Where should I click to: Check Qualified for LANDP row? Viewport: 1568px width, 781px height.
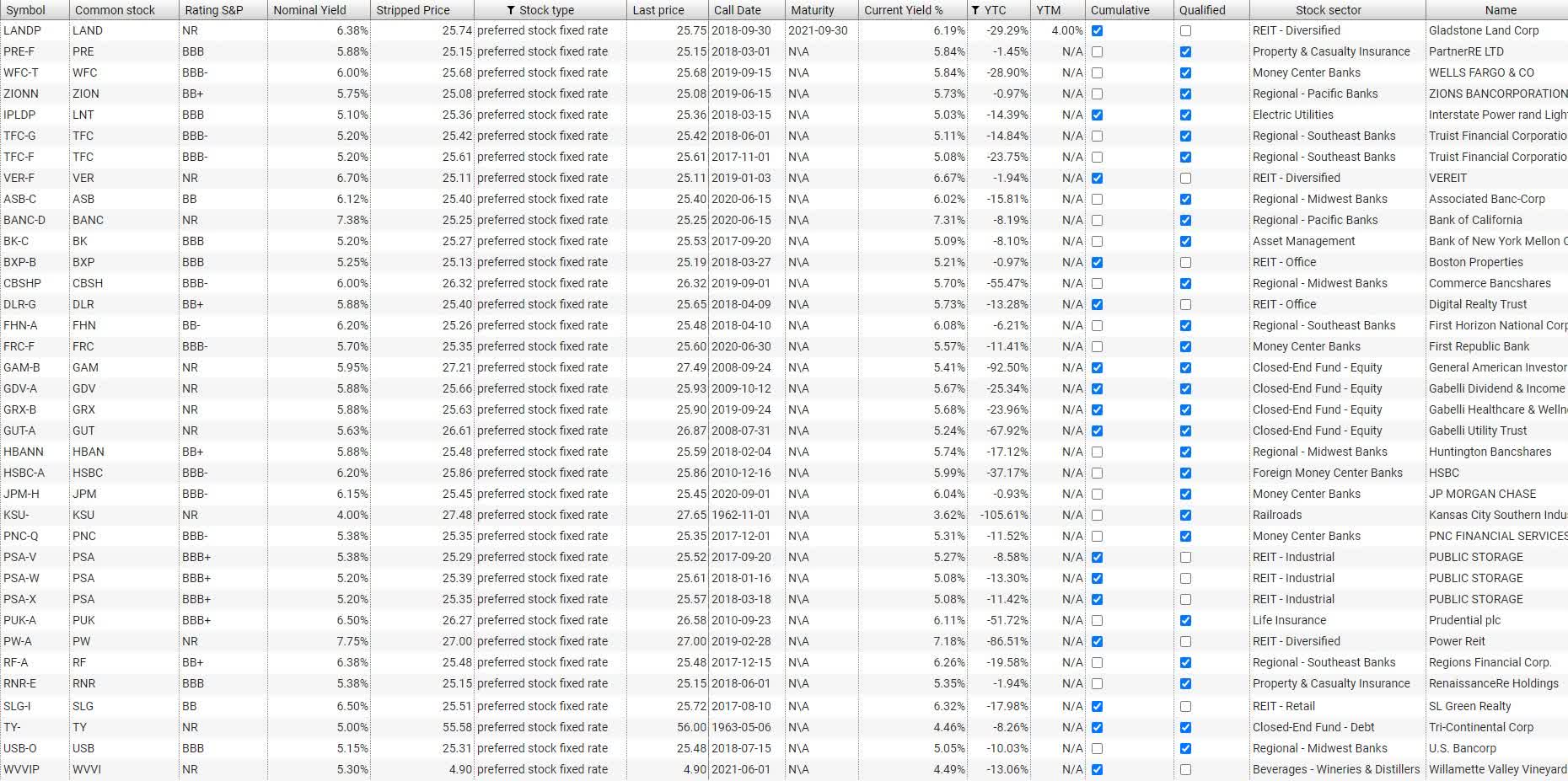pyautogui.click(x=1185, y=30)
